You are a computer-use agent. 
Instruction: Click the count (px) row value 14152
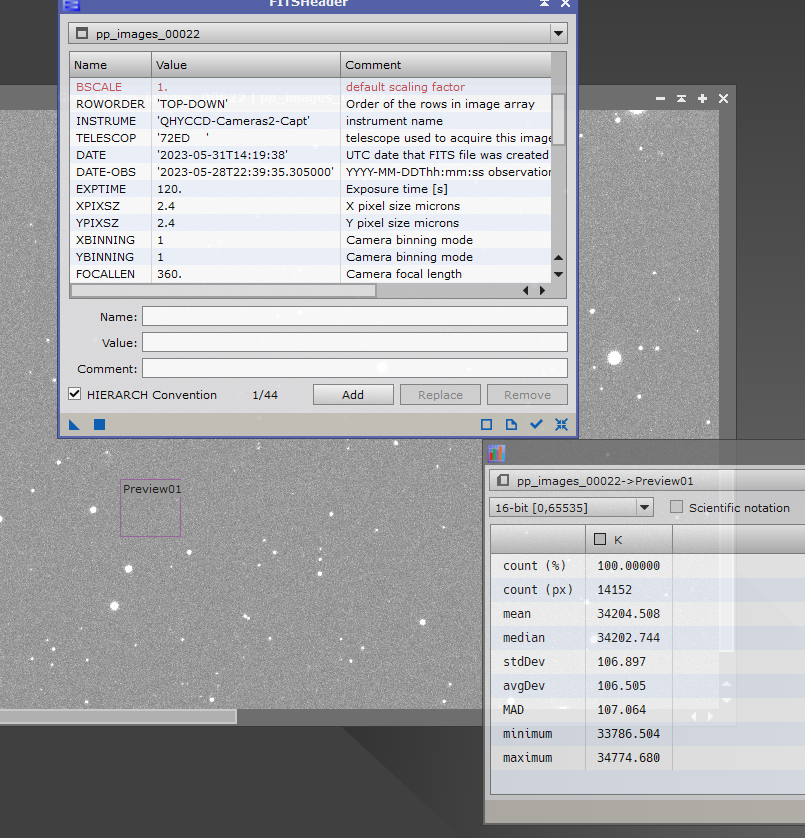pos(615,589)
